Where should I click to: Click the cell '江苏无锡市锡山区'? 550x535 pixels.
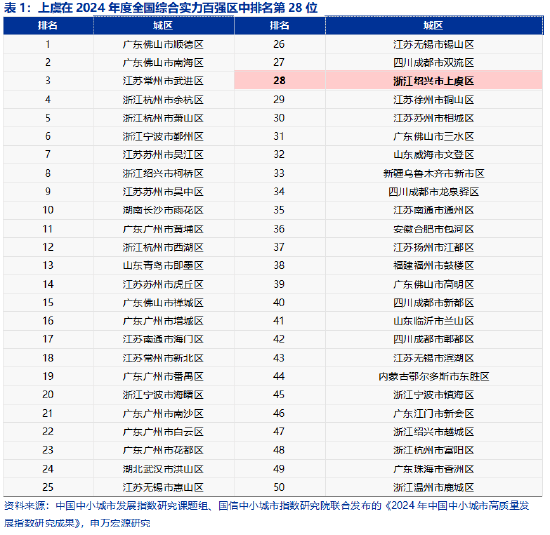click(434, 45)
